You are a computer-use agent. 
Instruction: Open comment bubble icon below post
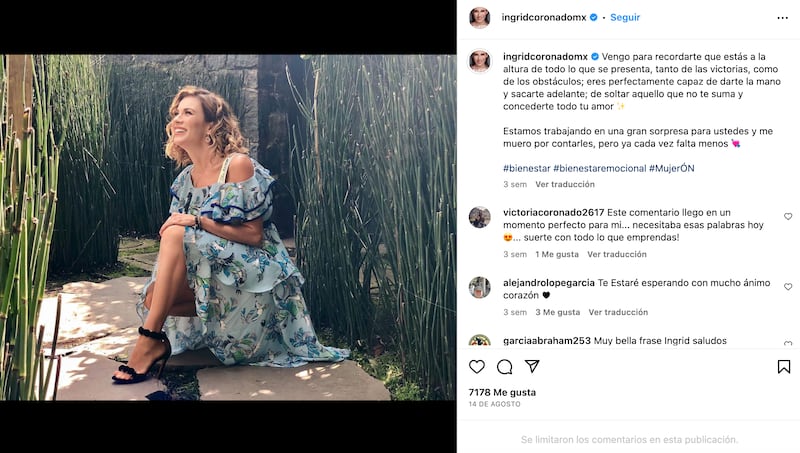coord(504,366)
